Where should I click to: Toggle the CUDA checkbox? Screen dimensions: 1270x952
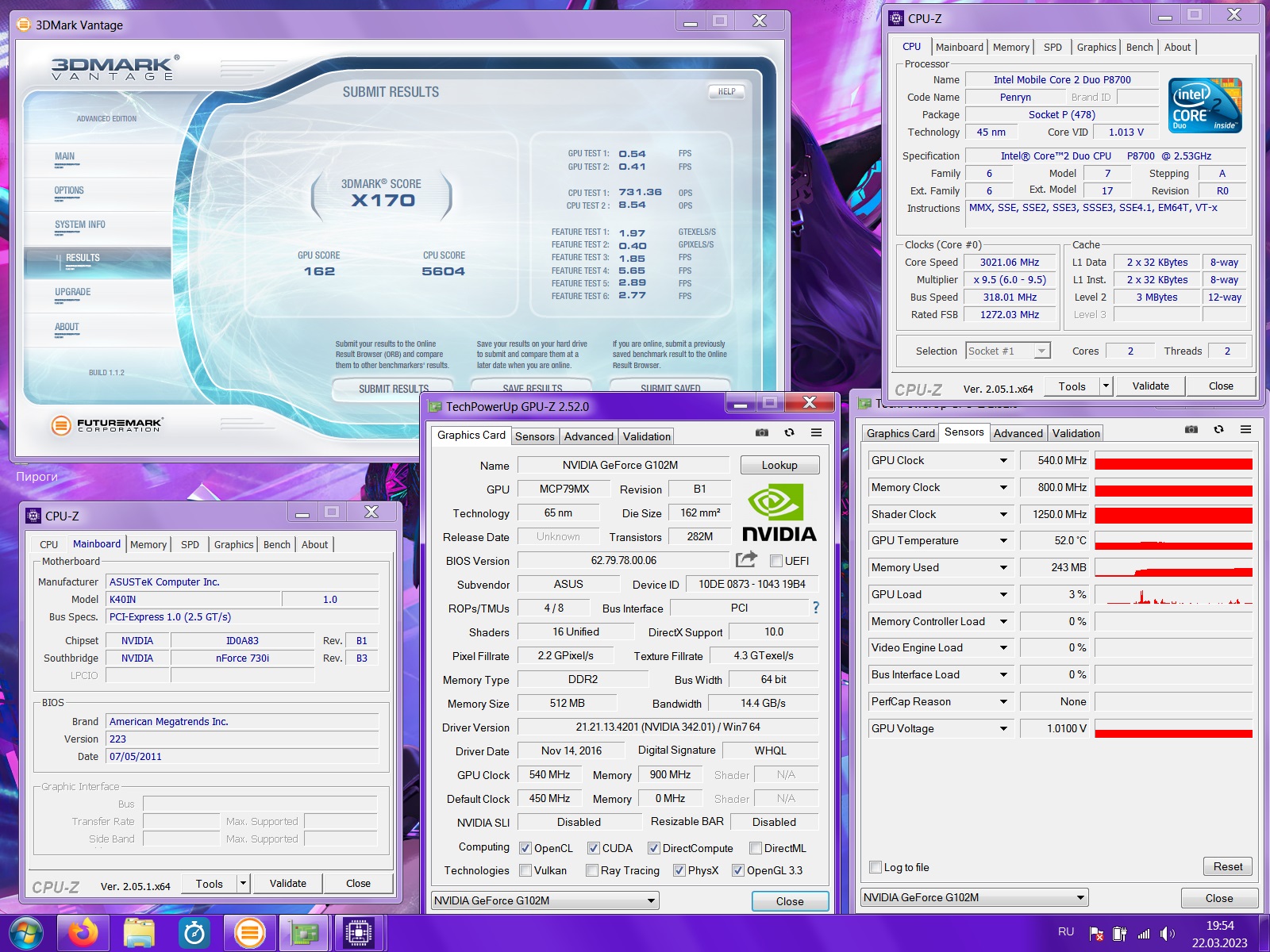click(x=593, y=848)
